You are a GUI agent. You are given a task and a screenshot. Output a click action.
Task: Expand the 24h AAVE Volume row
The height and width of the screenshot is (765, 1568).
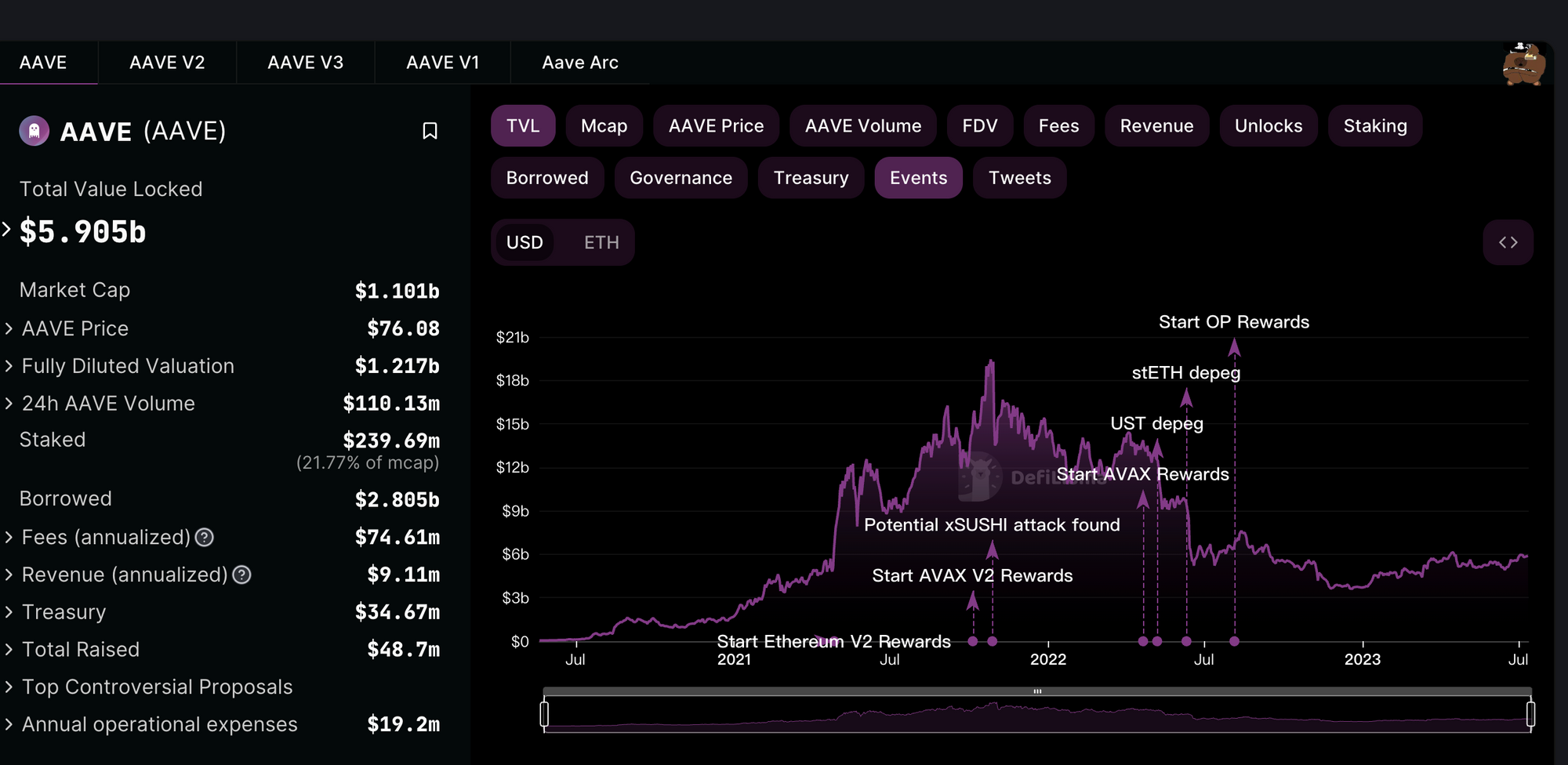pos(9,404)
